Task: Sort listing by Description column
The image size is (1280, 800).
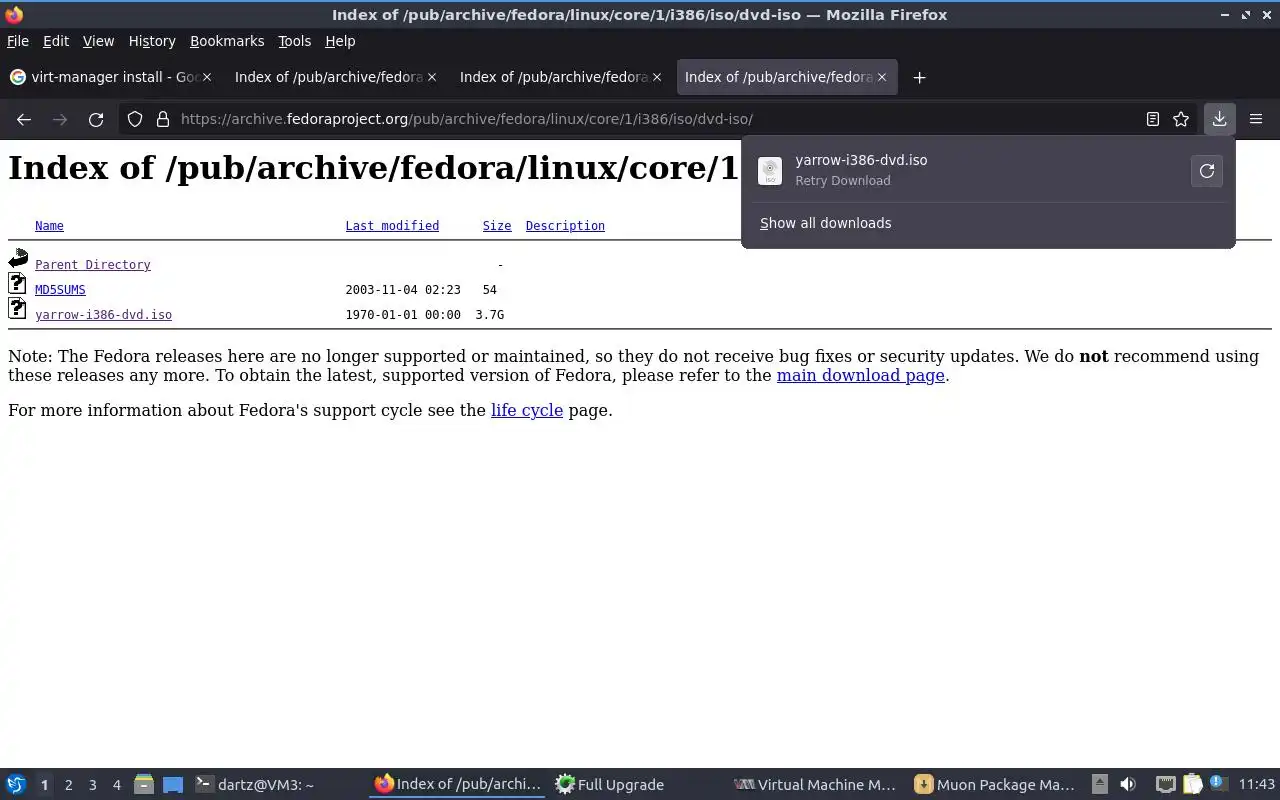Action: (565, 226)
